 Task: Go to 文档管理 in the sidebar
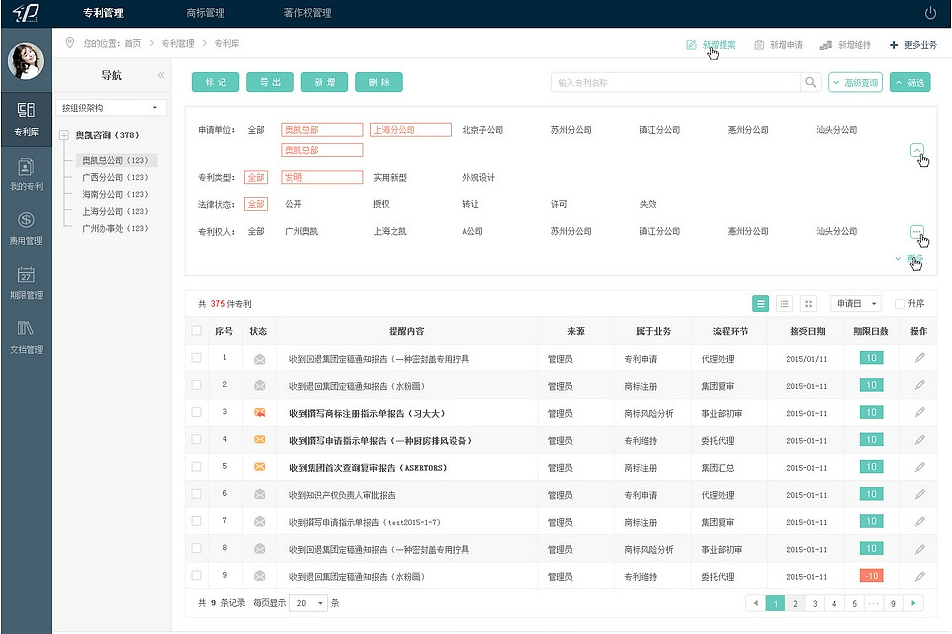(x=26, y=335)
